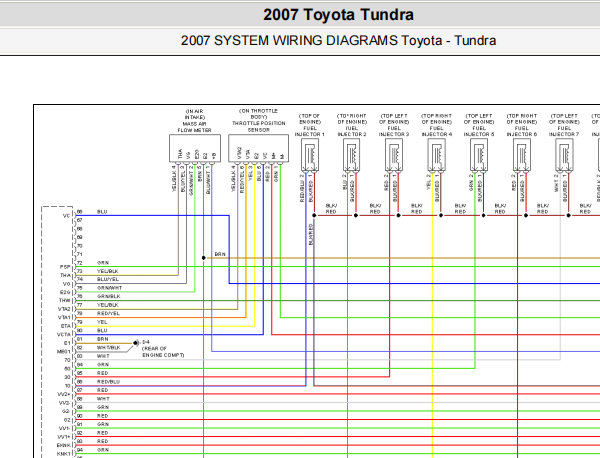Screen dimensions: 600x458
Task: Click the Fuel Injector 1 coil symbol
Action: point(310,155)
